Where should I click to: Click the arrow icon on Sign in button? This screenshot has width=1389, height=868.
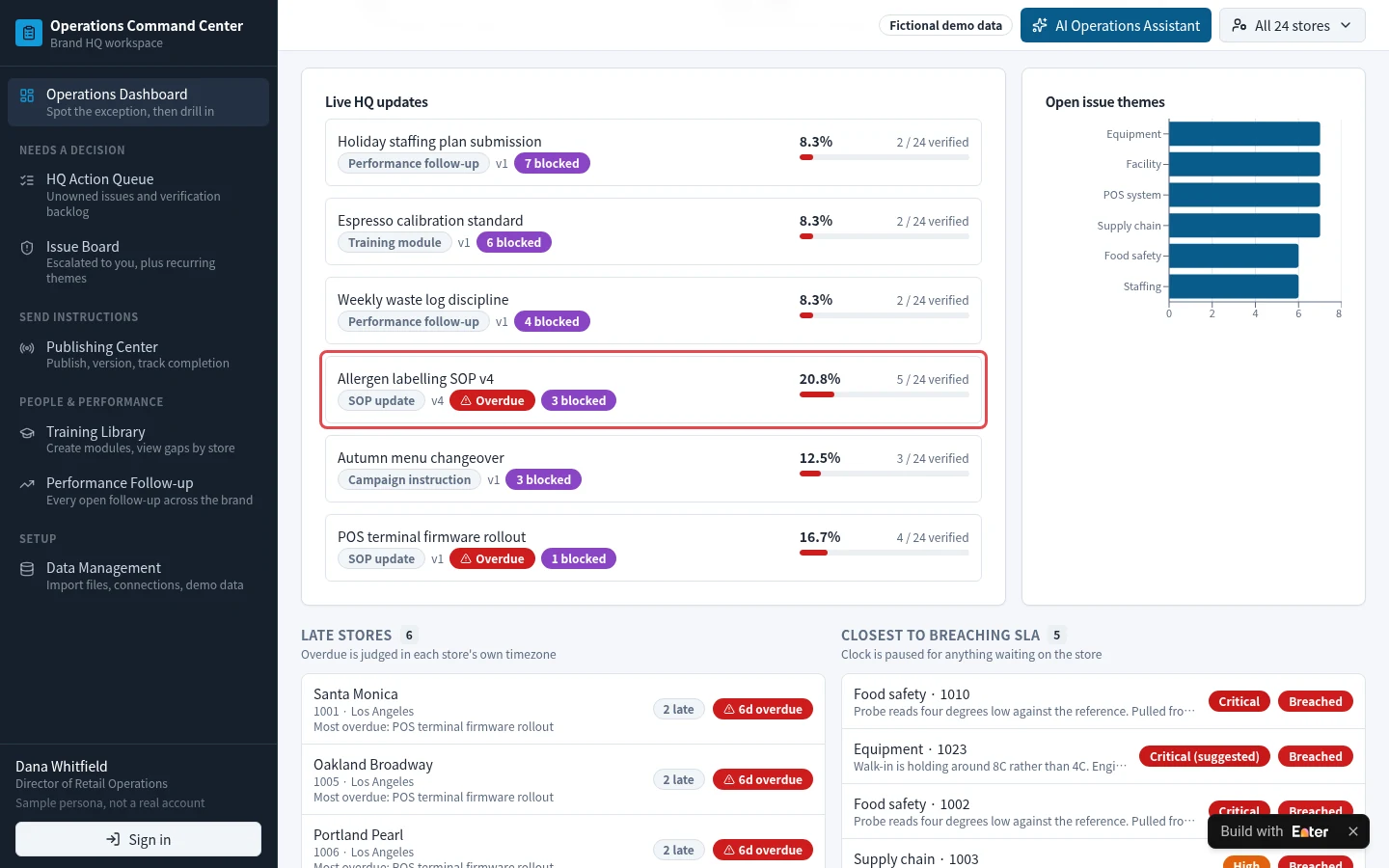(114, 840)
